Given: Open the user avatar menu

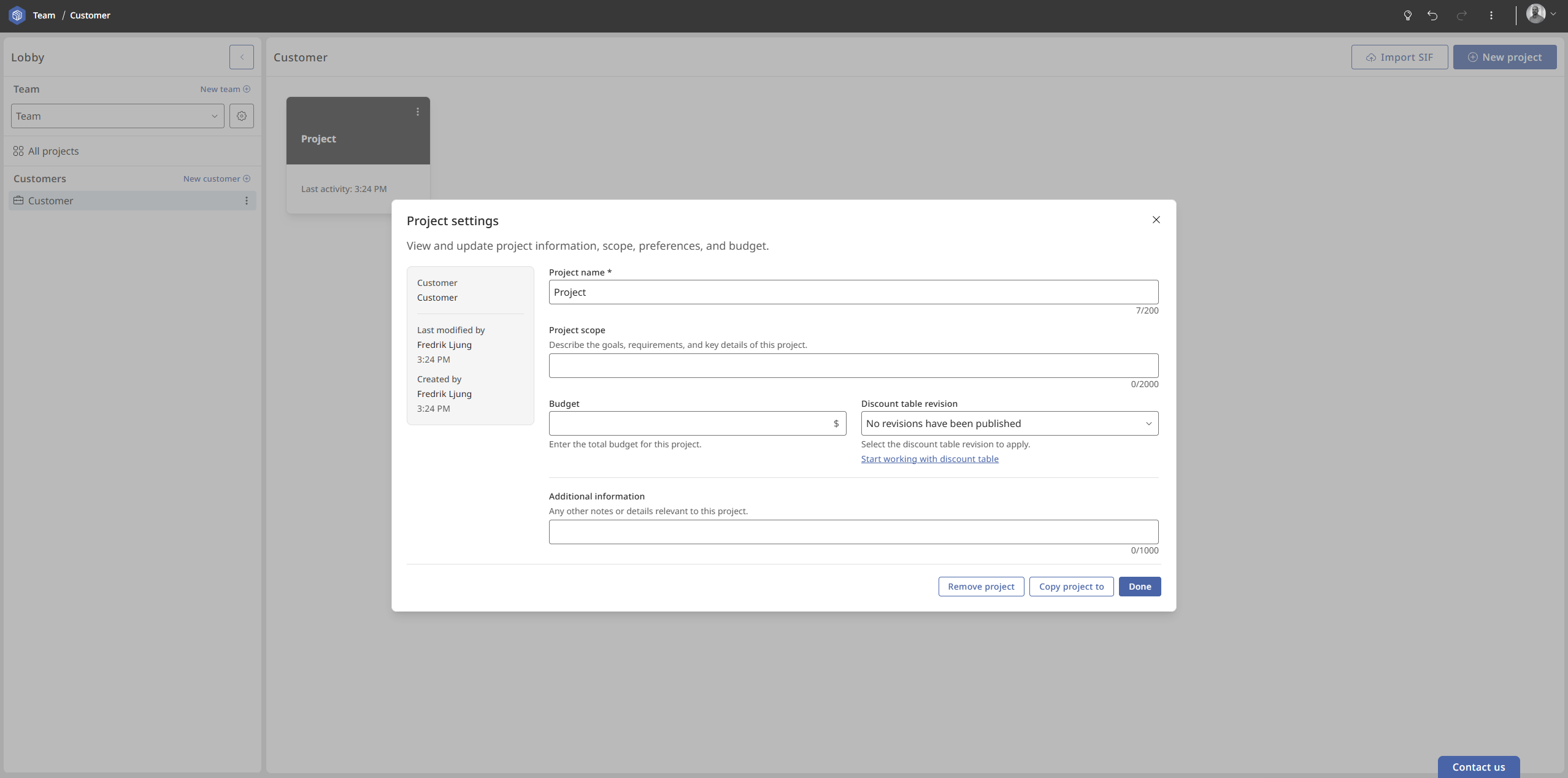Looking at the screenshot, I should (x=1540, y=13).
